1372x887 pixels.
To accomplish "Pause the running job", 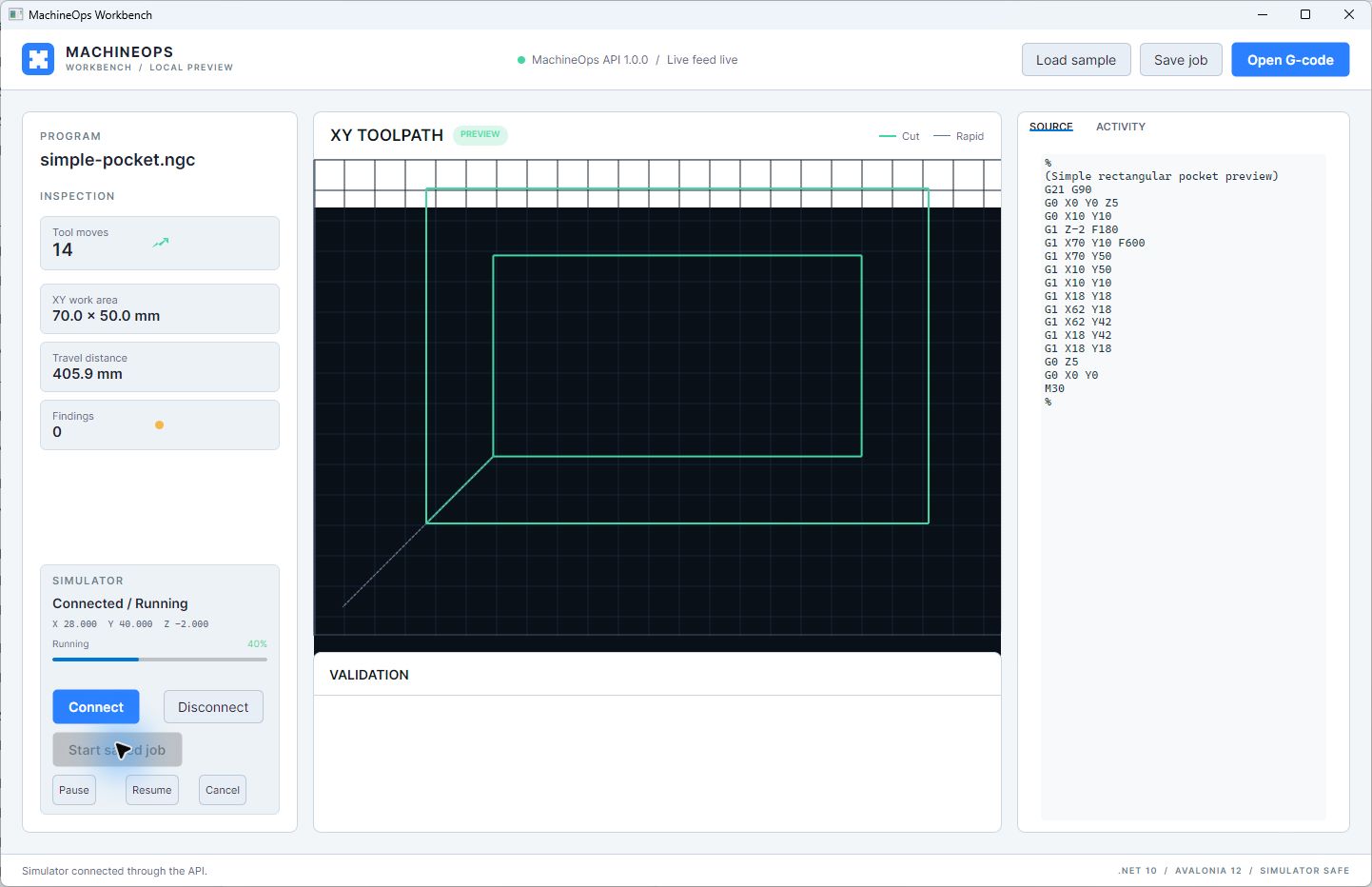I will [x=74, y=790].
